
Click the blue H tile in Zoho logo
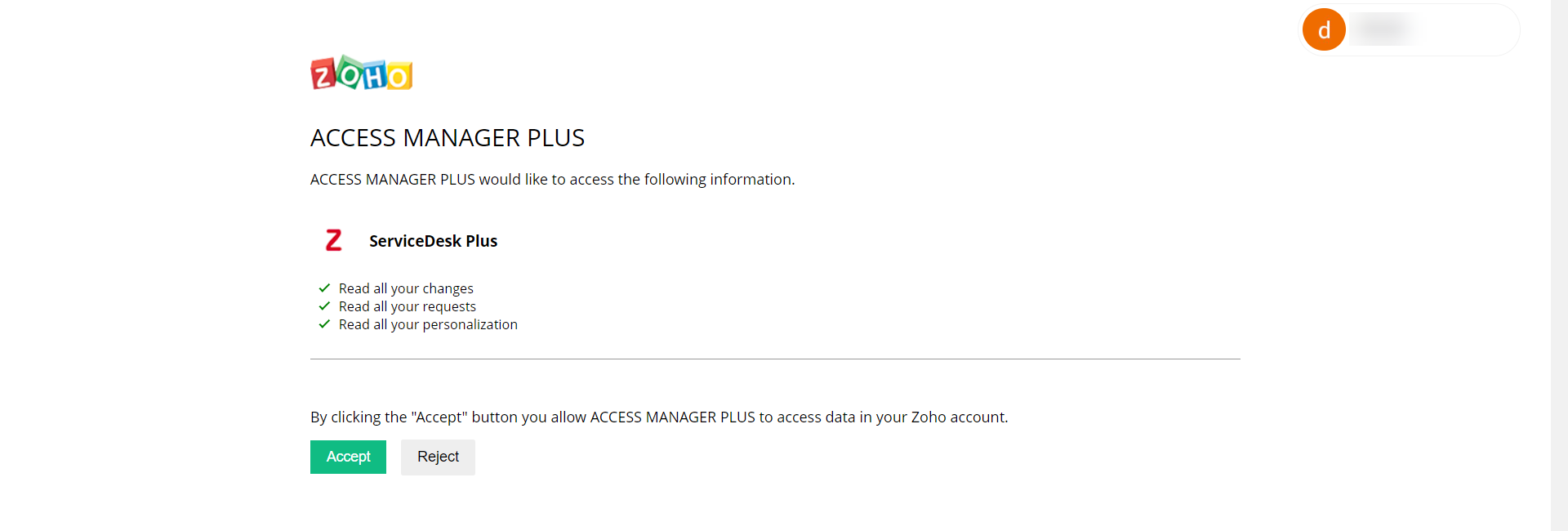pos(375,76)
